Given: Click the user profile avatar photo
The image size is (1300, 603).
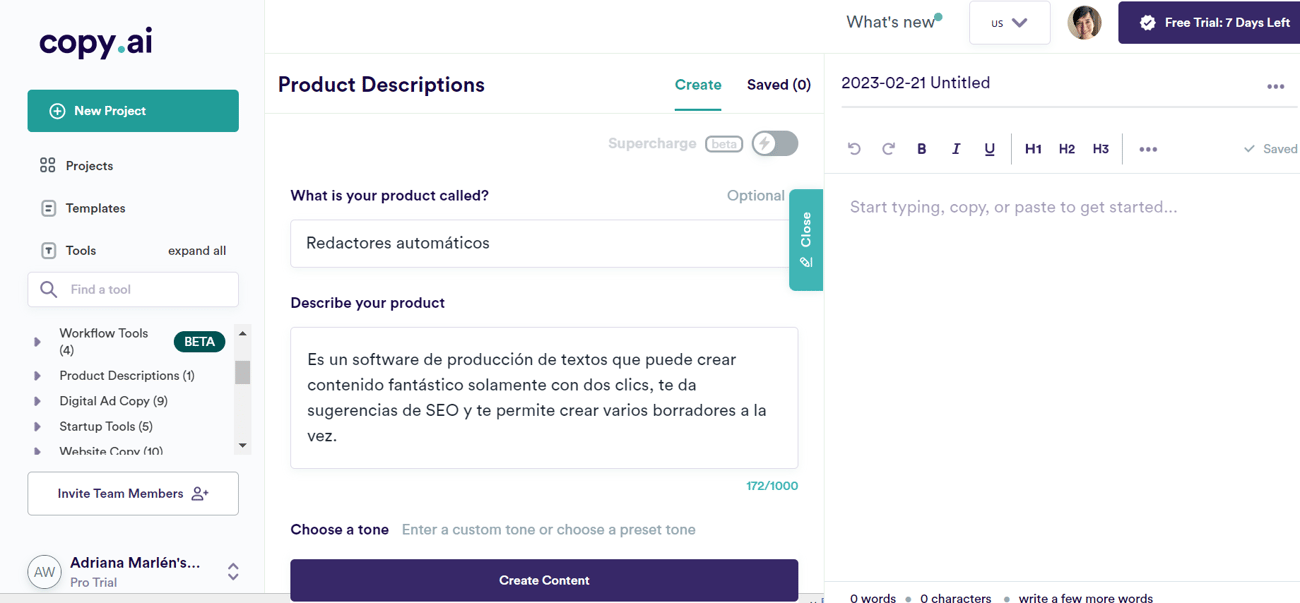Looking at the screenshot, I should 1084,22.
